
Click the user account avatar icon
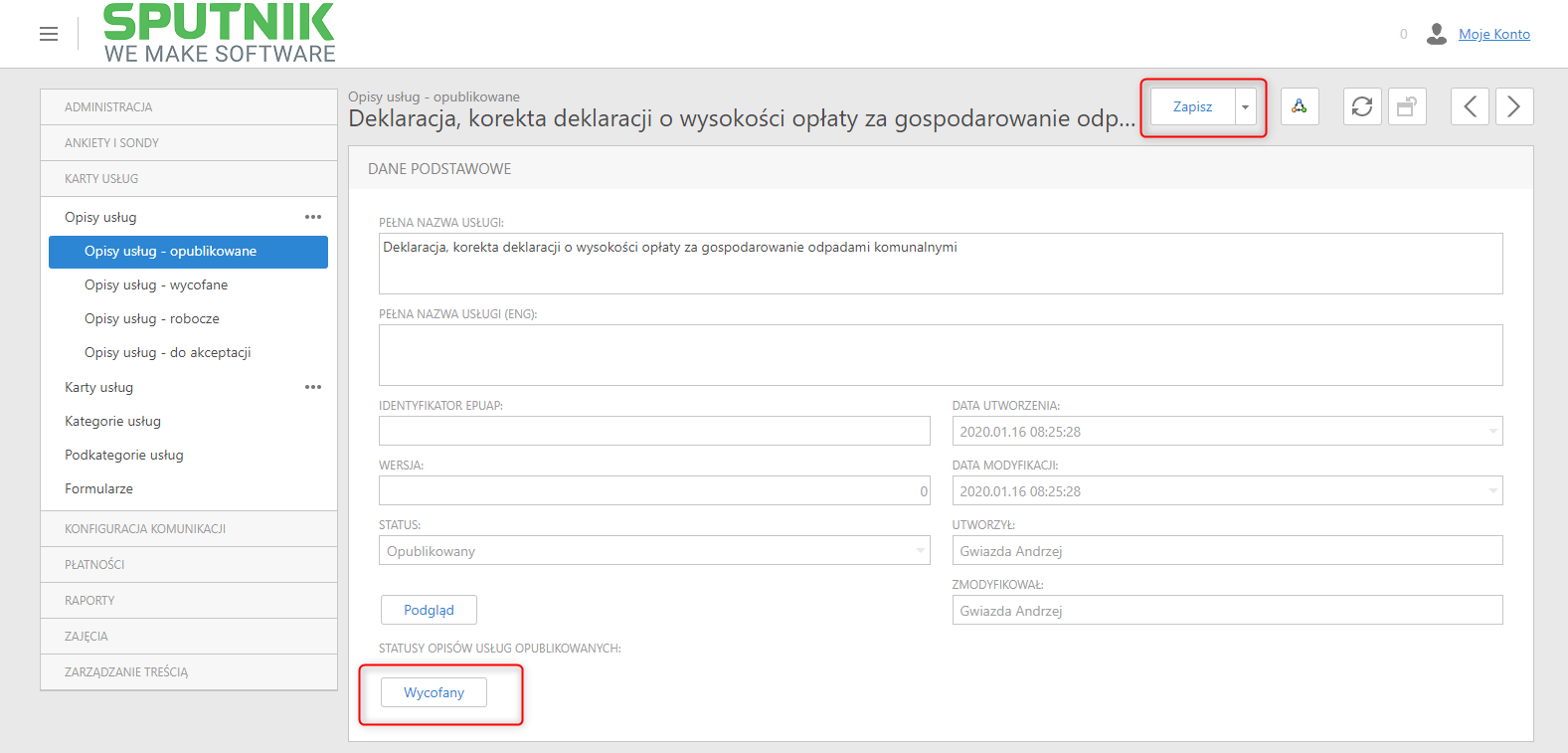1436,34
